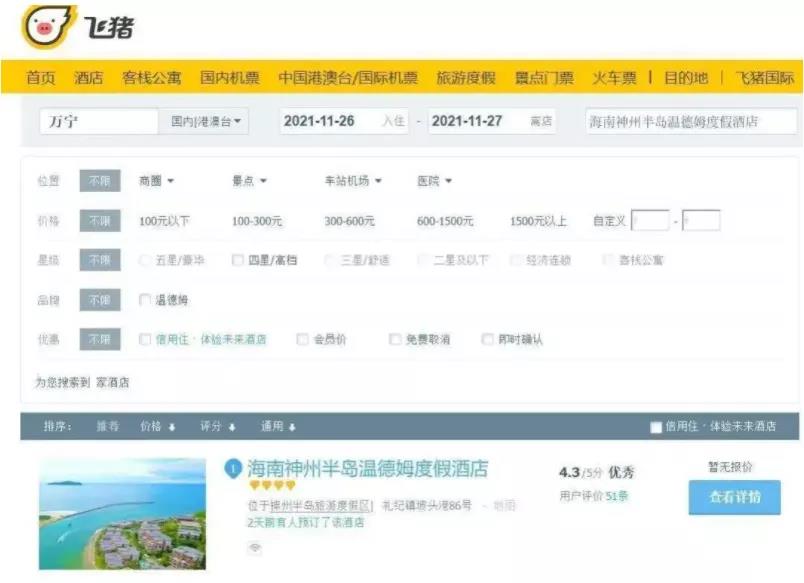Screen dimensions: 804x583
Task: Click the numbered blue map pin marker
Action: pos(233,469)
